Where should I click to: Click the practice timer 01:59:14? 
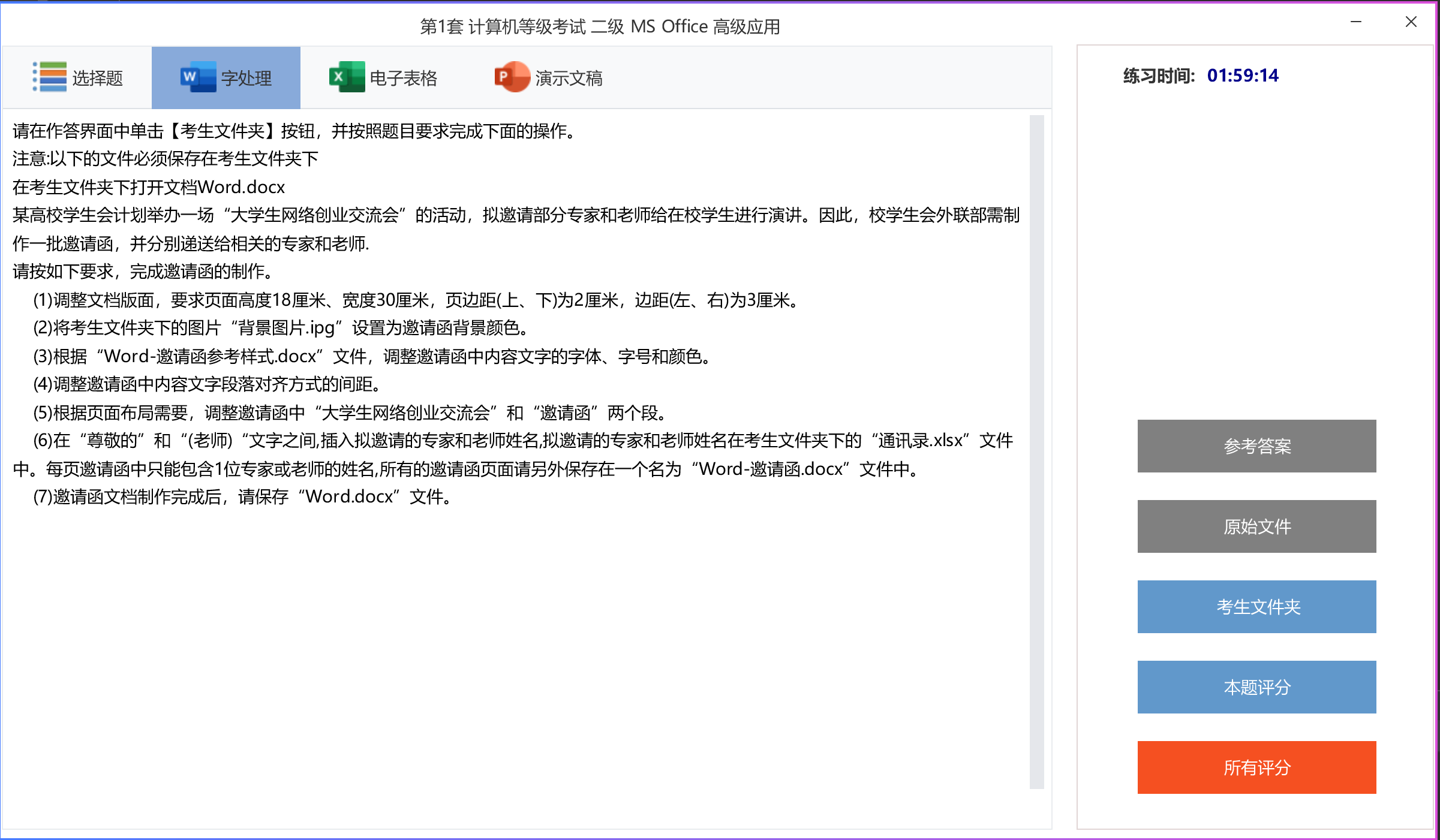pyautogui.click(x=1242, y=76)
